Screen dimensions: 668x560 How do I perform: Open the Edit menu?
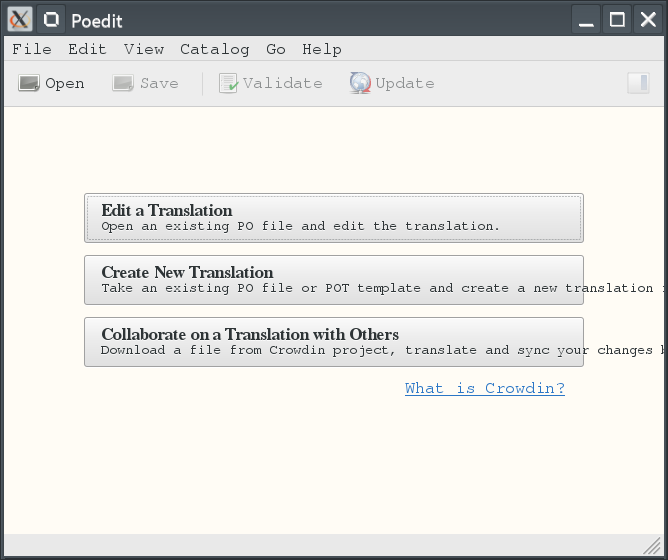click(87, 49)
